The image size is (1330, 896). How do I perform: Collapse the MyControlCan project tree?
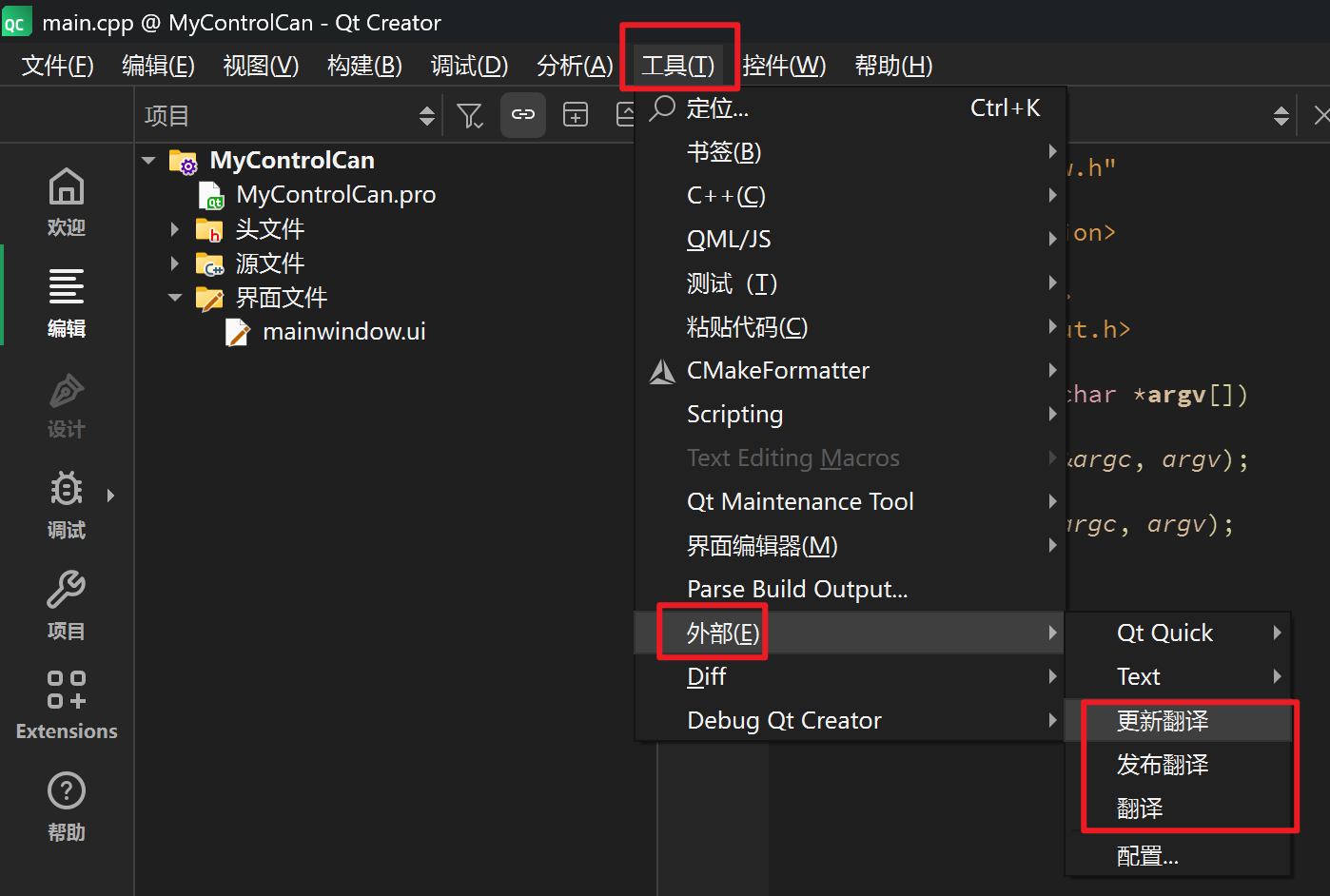tap(148, 161)
